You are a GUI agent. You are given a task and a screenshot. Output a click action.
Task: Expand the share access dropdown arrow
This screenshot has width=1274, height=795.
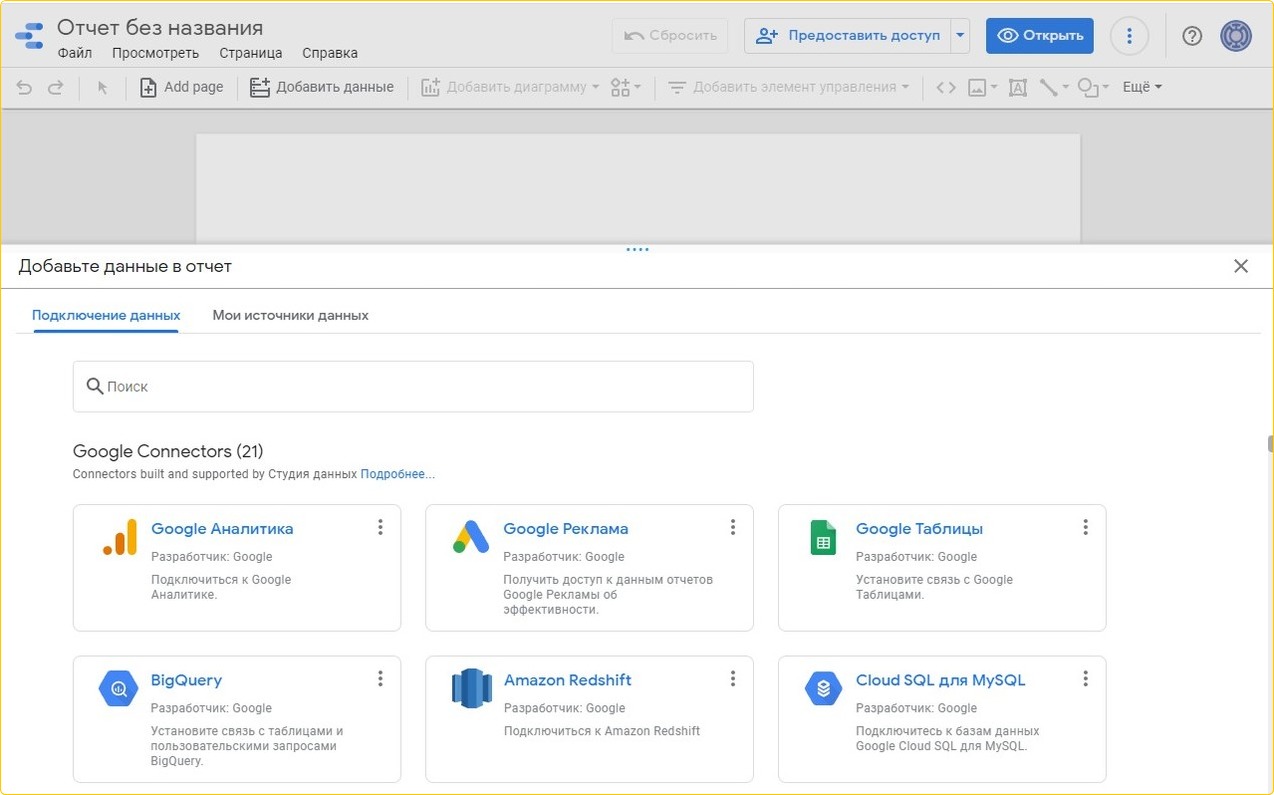point(960,36)
